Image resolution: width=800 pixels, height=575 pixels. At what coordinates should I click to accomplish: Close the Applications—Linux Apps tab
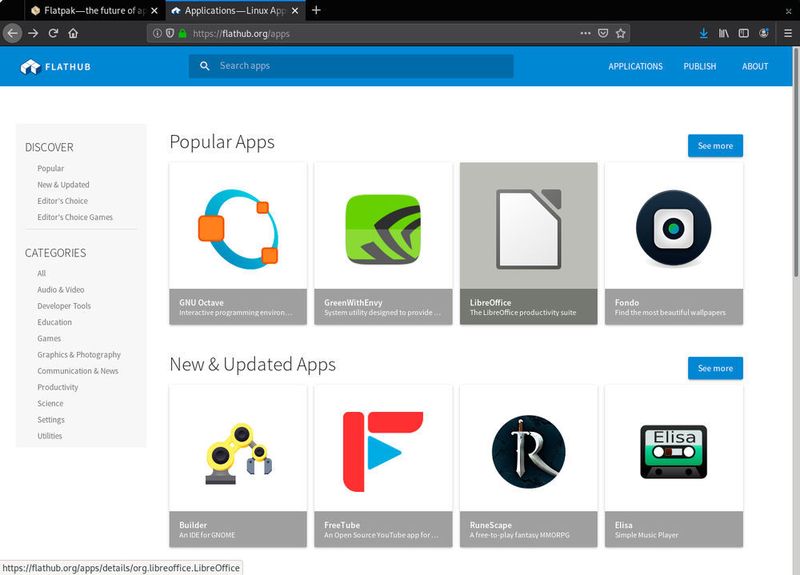point(295,11)
